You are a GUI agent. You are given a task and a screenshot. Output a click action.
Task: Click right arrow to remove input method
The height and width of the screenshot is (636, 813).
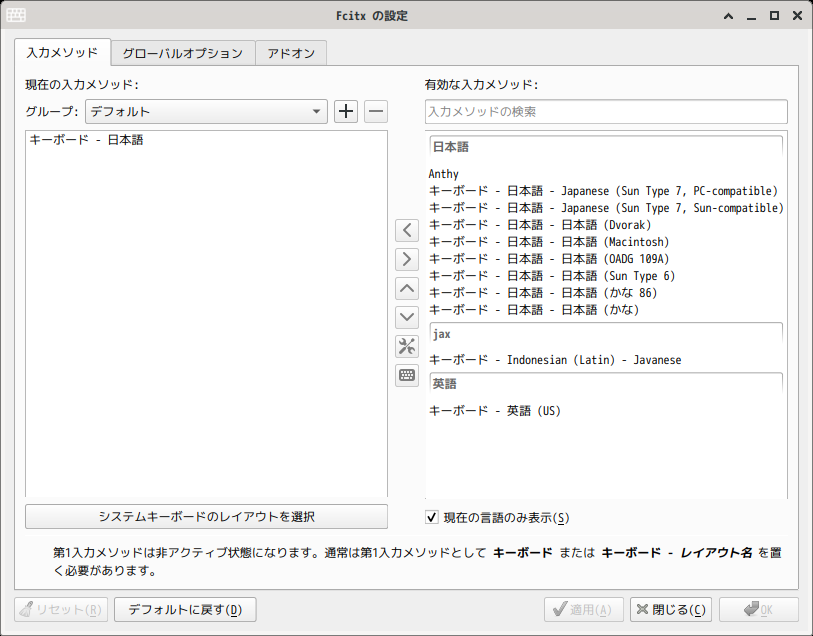point(407,259)
